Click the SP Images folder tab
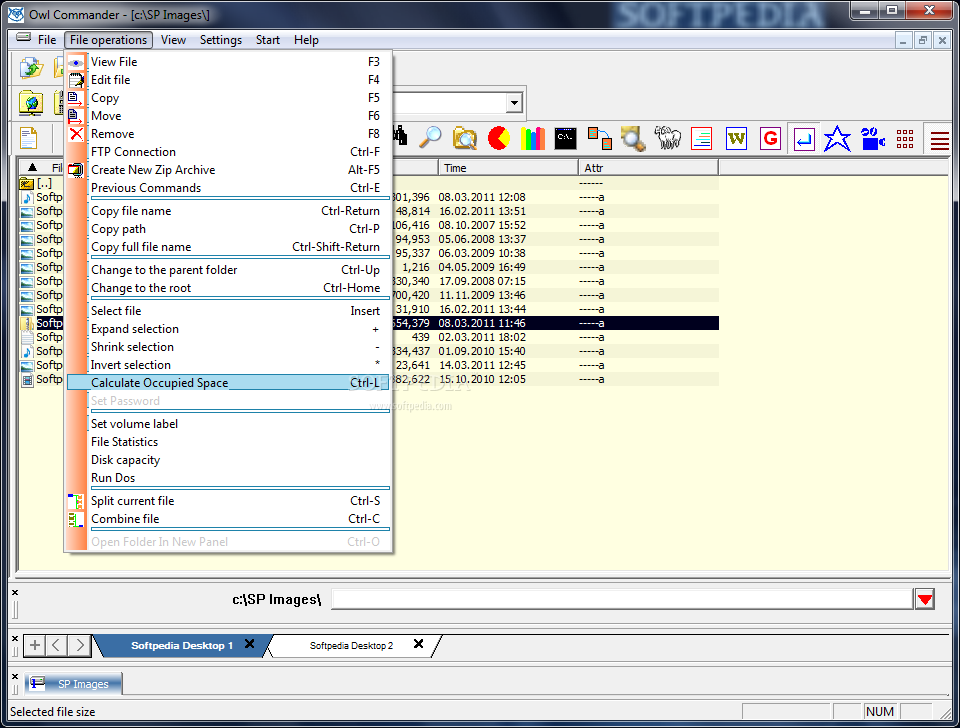Viewport: 960px width, 728px height. click(73, 683)
